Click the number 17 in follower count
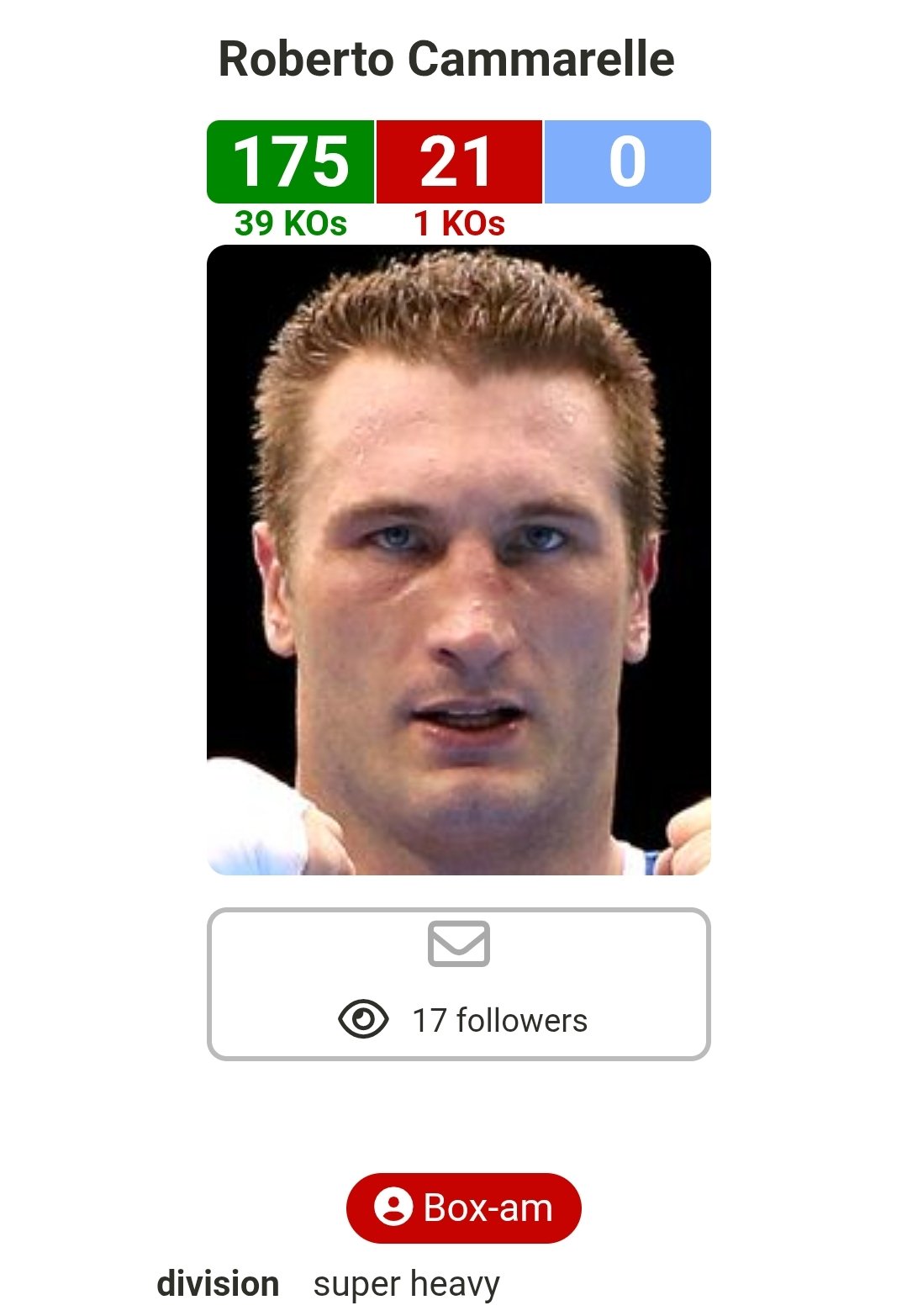This screenshot has width=907, height=1316. [x=429, y=1020]
